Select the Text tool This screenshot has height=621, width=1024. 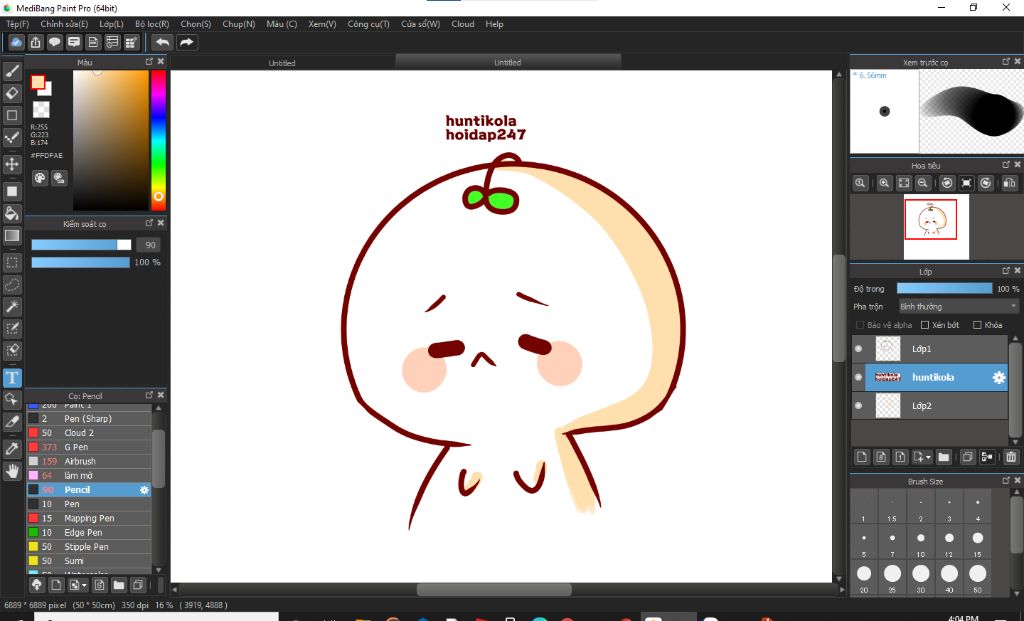(x=12, y=377)
